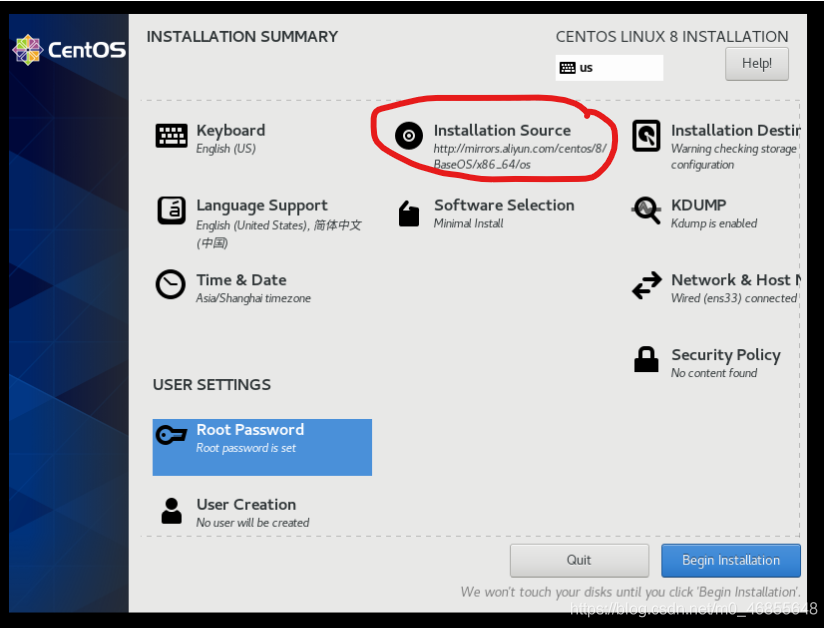Image resolution: width=828 pixels, height=628 pixels.
Task: Select the Root Password title
Action: [x=250, y=429]
